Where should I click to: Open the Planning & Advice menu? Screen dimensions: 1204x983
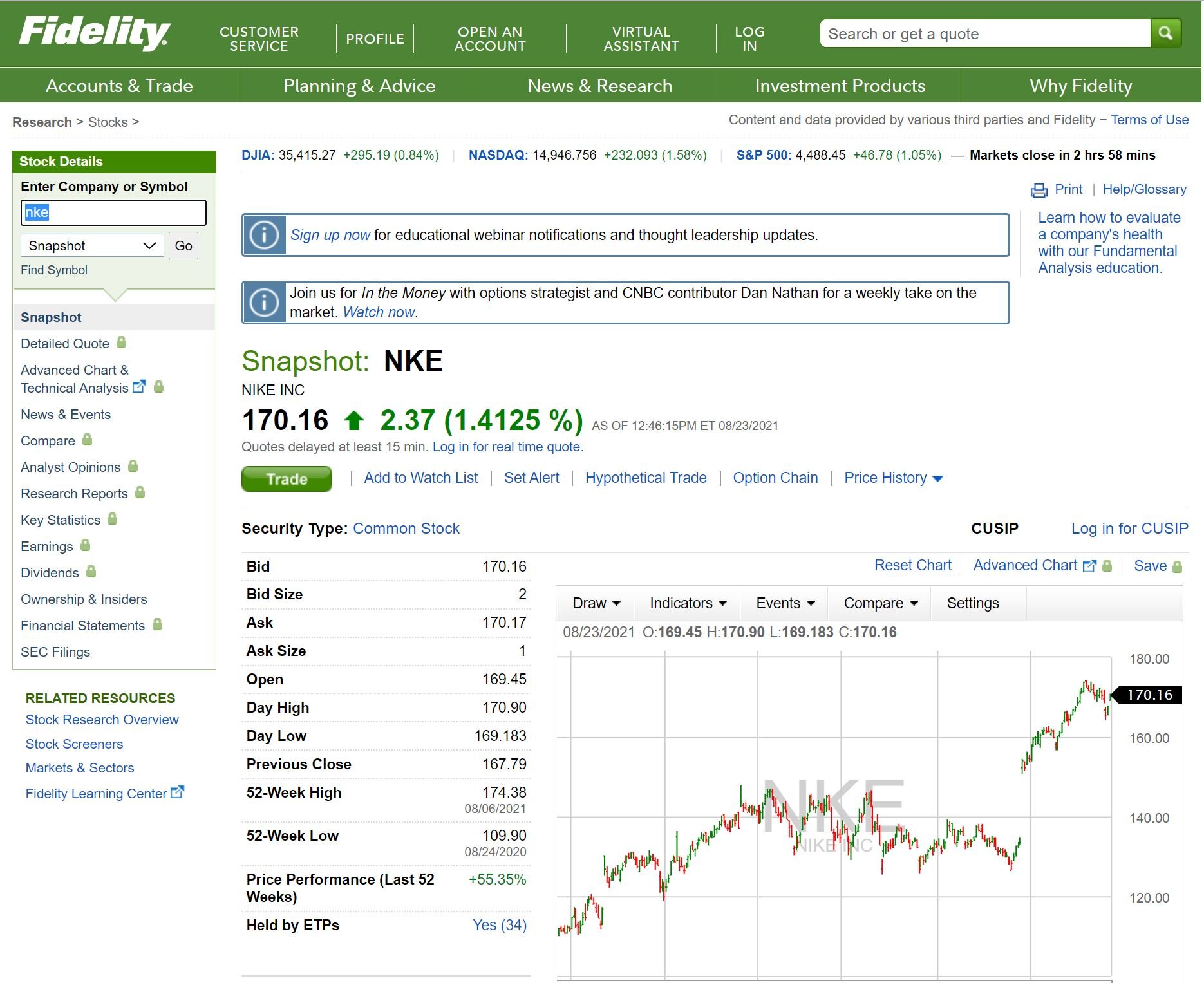[360, 86]
